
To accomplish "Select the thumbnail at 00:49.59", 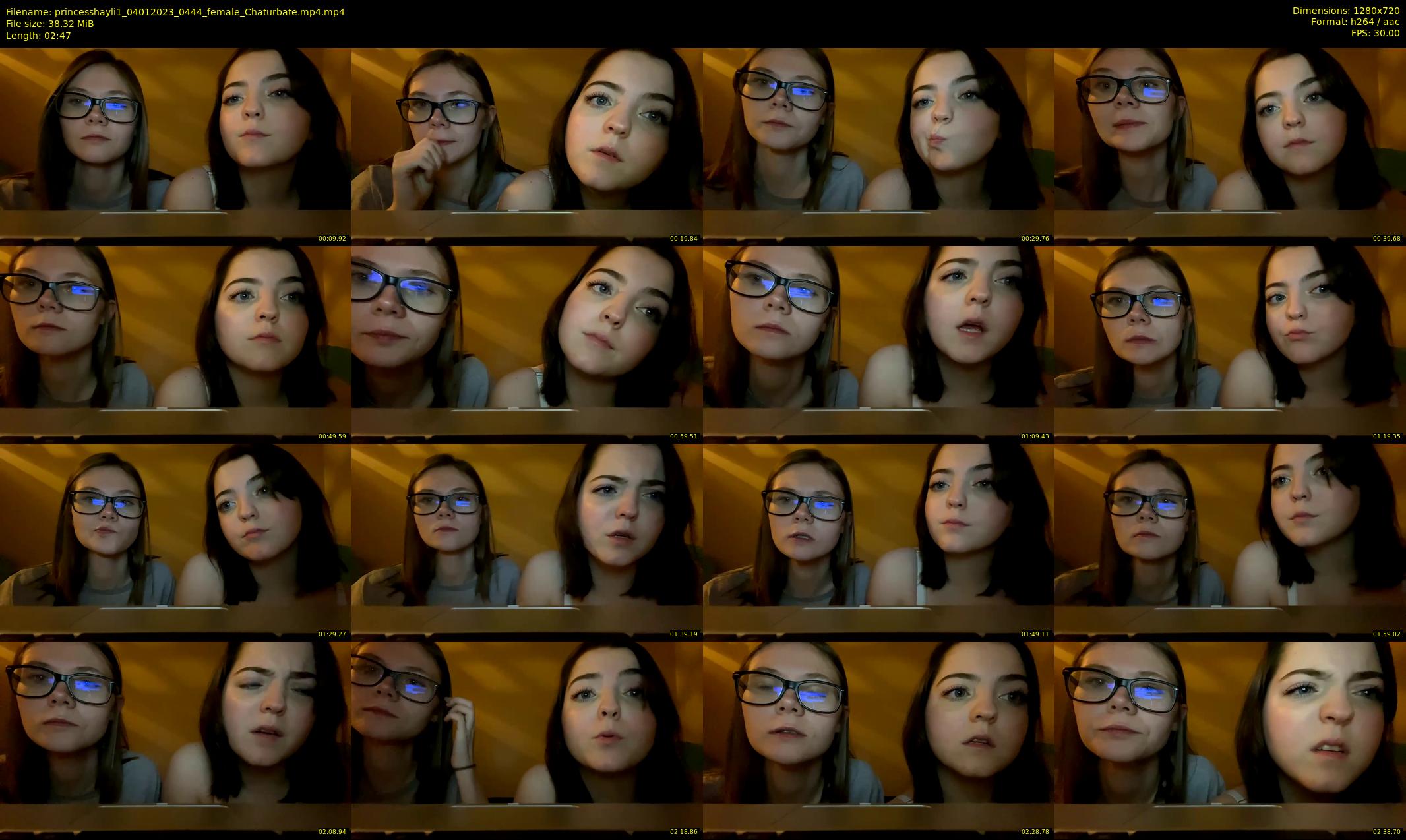I will click(175, 344).
